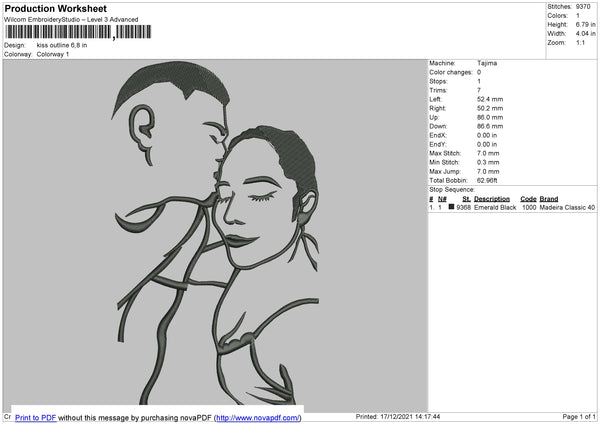Image resolution: width=600 pixels, height=424 pixels.
Task: Click the "Color changes:" label
Action: [451, 72]
